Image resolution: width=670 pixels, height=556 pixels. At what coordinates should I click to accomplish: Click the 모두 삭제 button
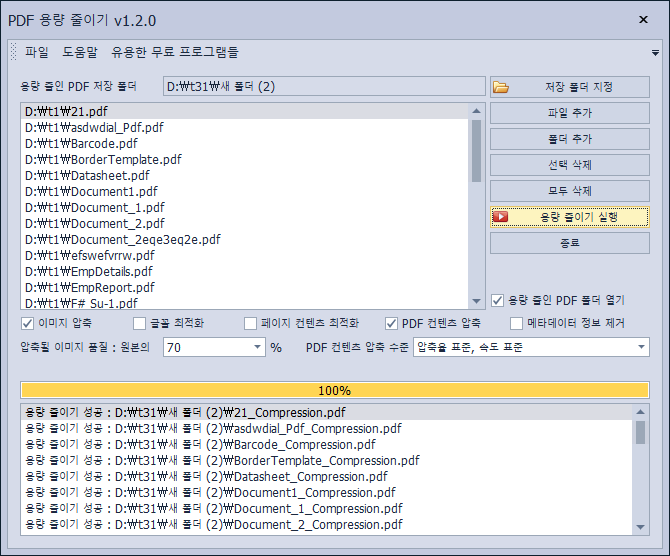570,191
